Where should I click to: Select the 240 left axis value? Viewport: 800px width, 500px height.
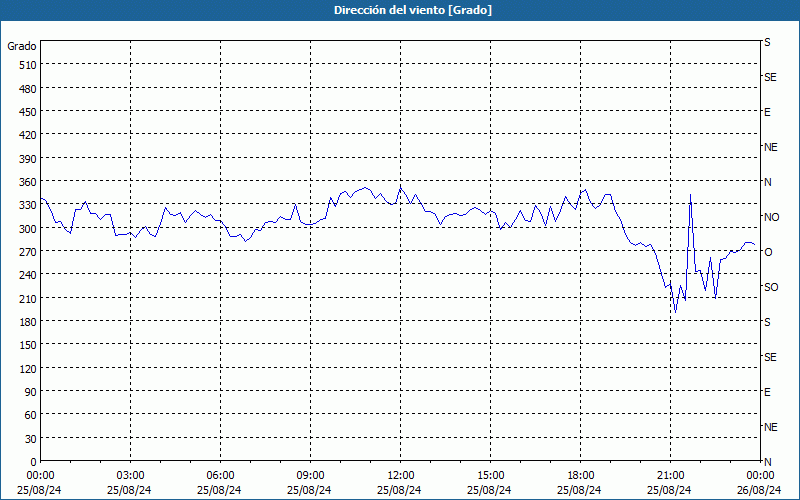pos(28,276)
